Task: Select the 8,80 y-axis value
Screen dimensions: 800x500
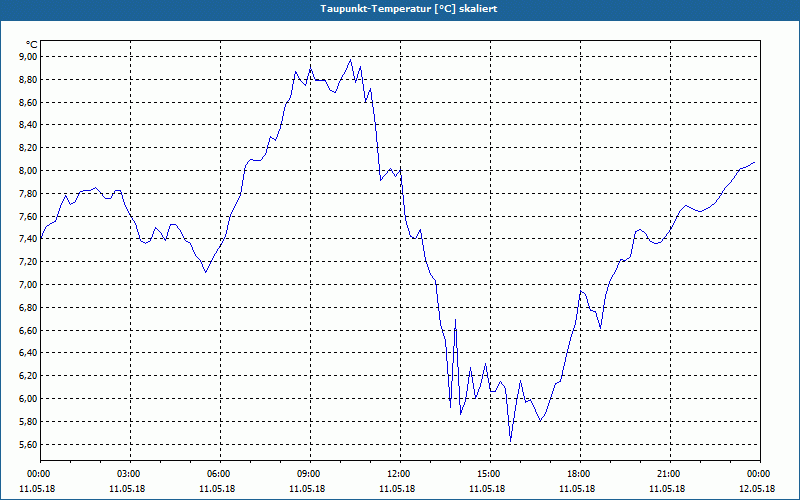Action: 29,80
